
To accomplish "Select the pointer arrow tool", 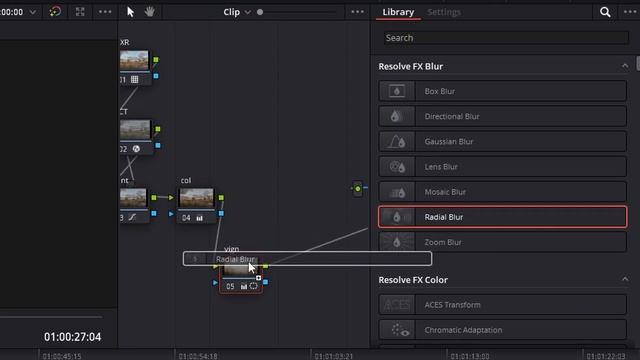I will point(130,12).
